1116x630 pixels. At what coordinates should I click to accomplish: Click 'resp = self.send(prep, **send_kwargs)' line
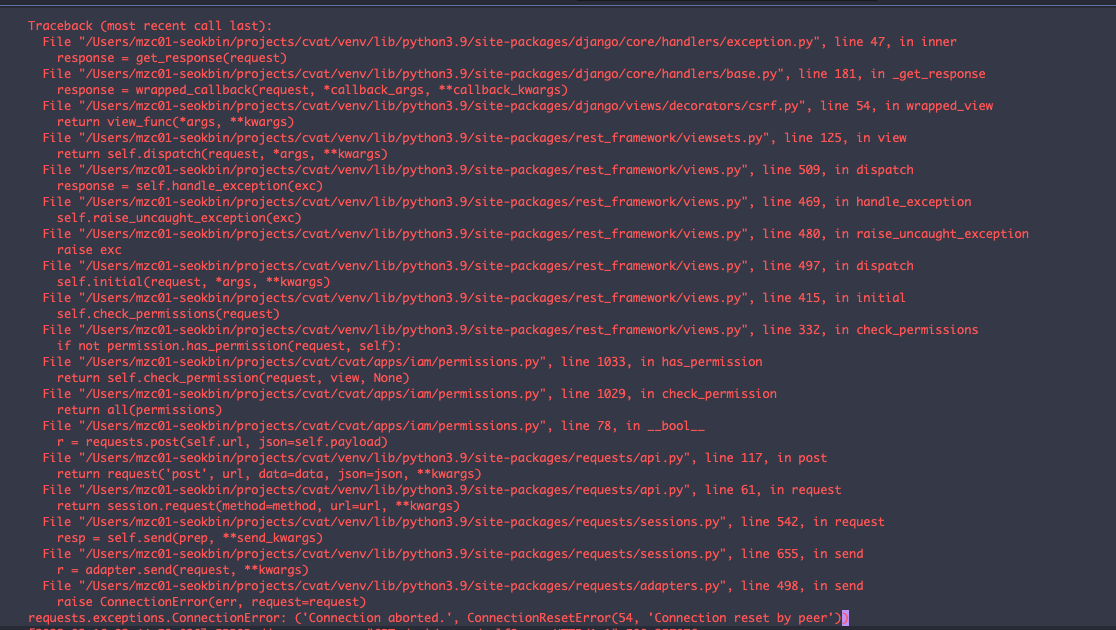click(190, 538)
